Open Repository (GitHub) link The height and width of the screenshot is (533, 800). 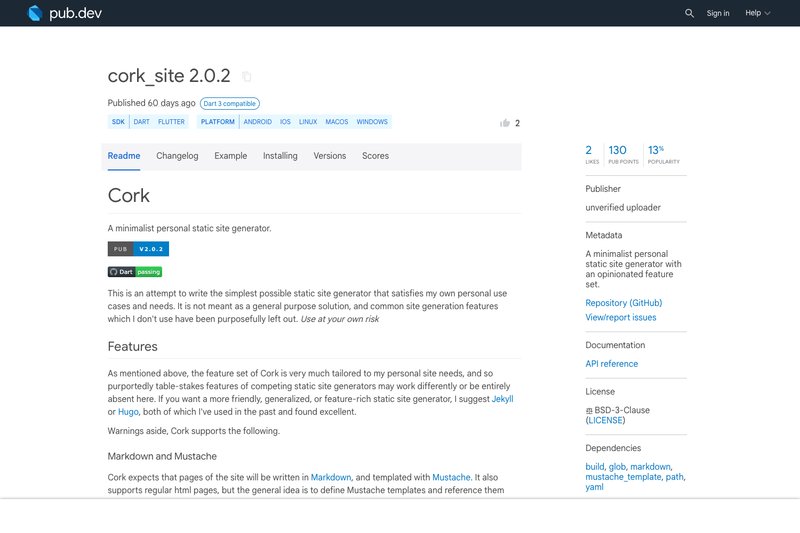tap(623, 303)
